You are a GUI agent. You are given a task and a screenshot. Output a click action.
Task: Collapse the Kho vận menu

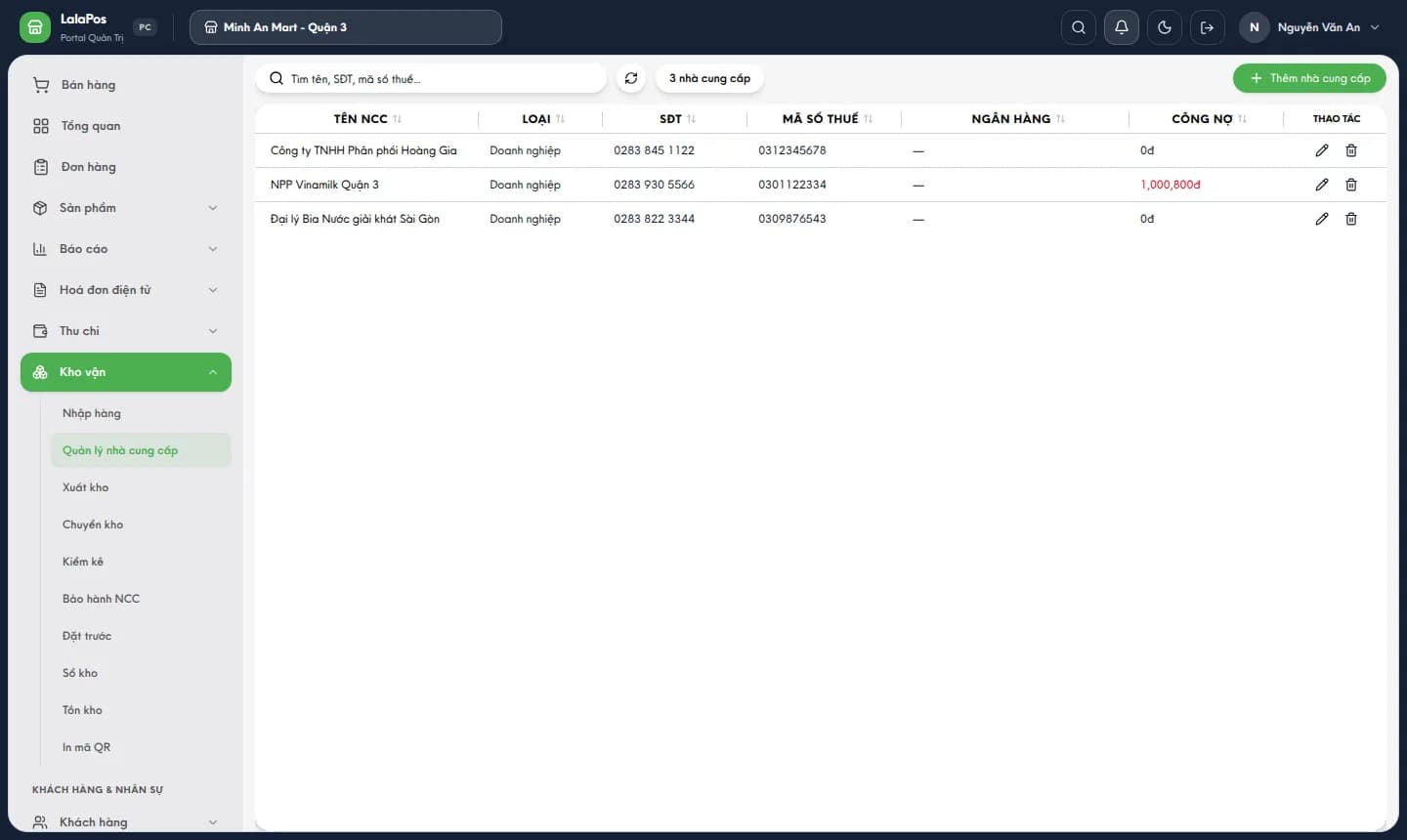126,372
